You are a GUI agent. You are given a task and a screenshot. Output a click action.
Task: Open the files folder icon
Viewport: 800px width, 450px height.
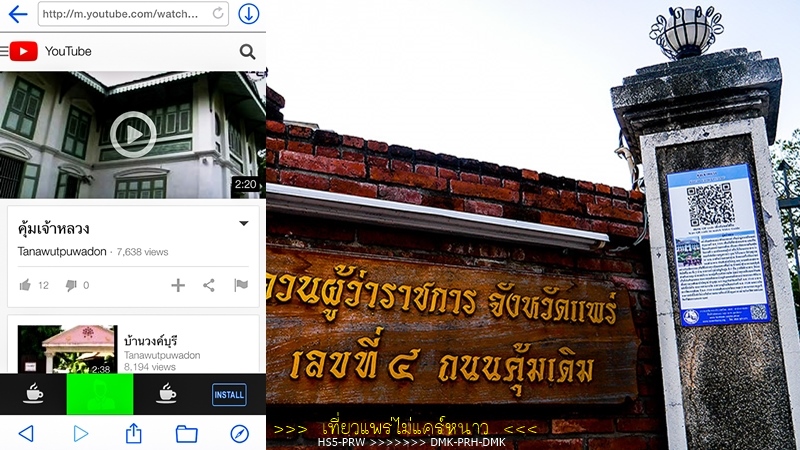click(187, 434)
